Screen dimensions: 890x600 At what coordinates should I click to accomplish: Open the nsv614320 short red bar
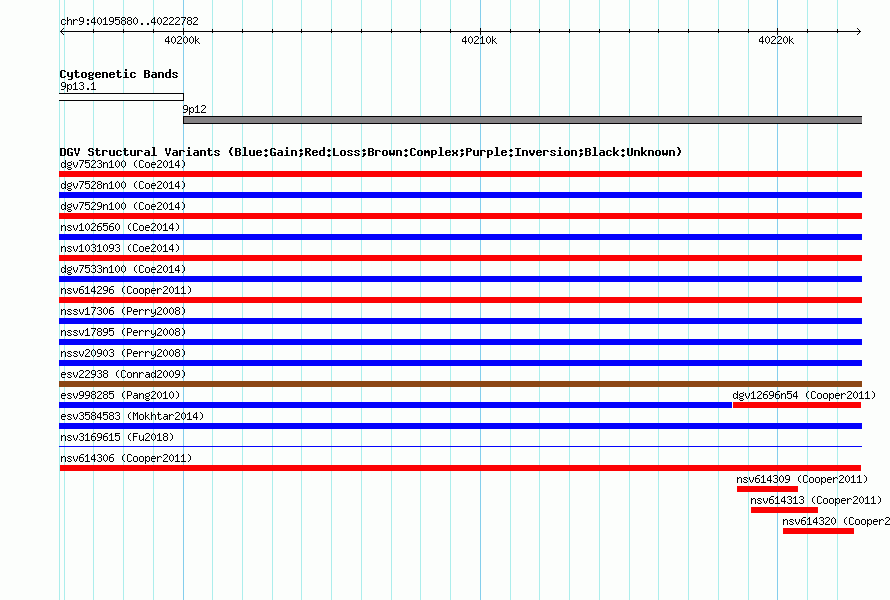point(818,531)
